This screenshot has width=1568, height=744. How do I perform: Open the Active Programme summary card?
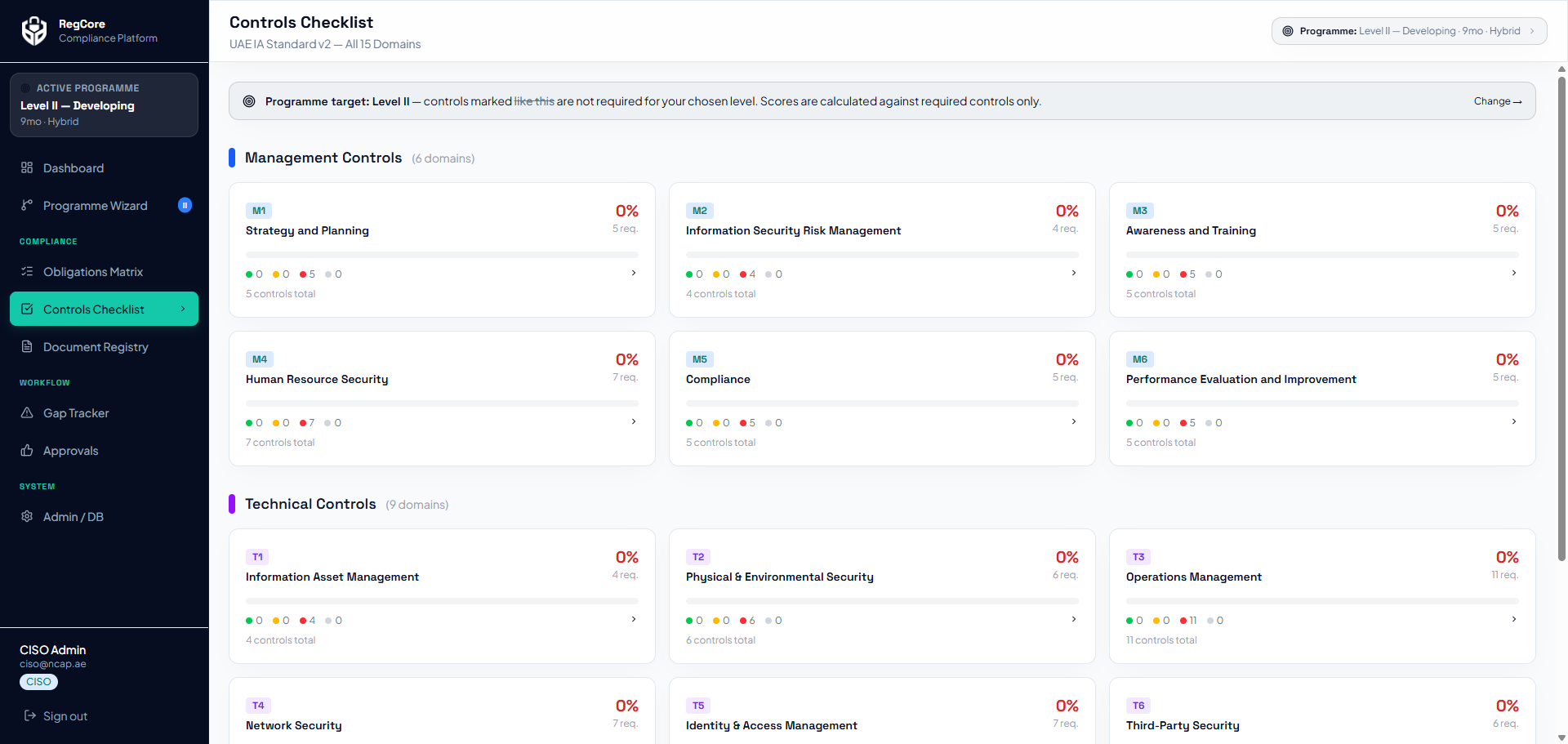(104, 105)
